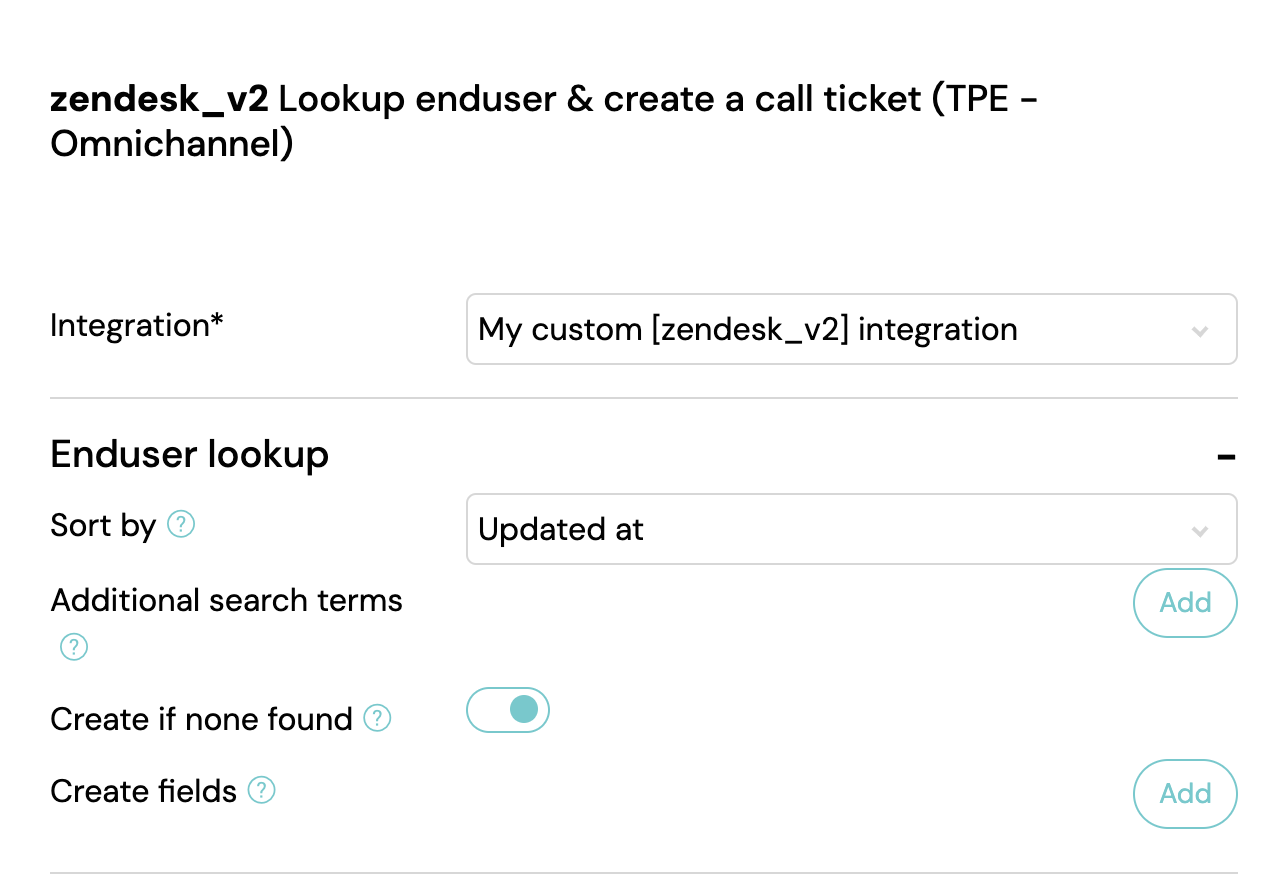This screenshot has height=878, width=1272.
Task: Add an additional search term
Action: [x=1185, y=603]
